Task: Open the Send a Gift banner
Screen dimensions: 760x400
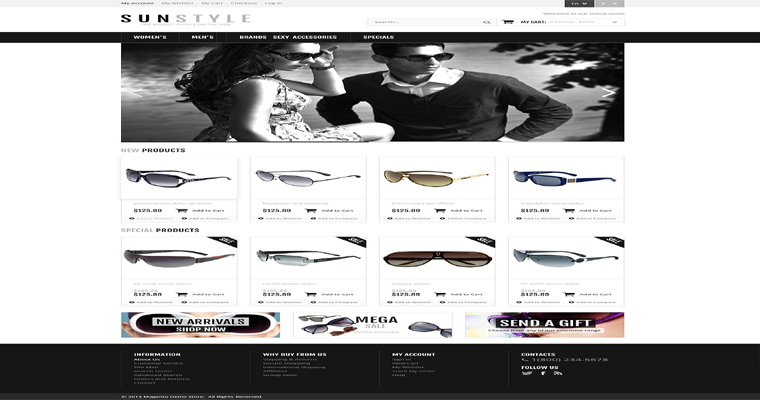Action: [545, 325]
